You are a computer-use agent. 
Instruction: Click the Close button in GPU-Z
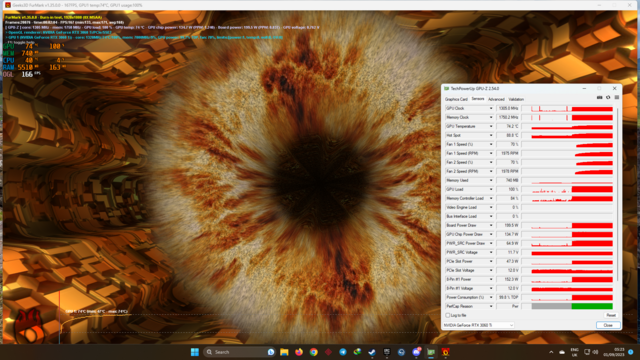[x=608, y=325]
